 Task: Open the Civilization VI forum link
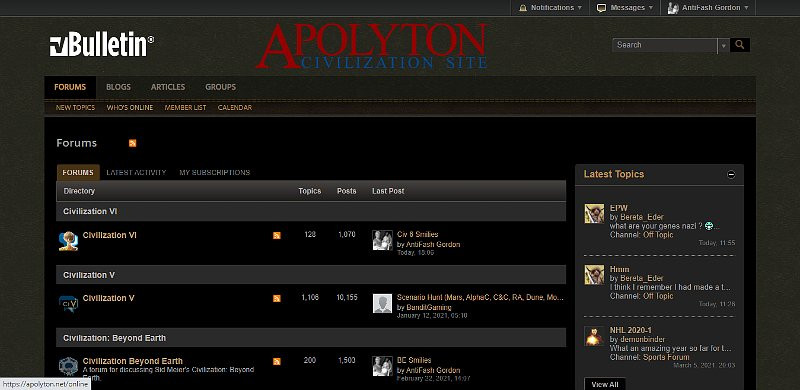[x=110, y=235]
